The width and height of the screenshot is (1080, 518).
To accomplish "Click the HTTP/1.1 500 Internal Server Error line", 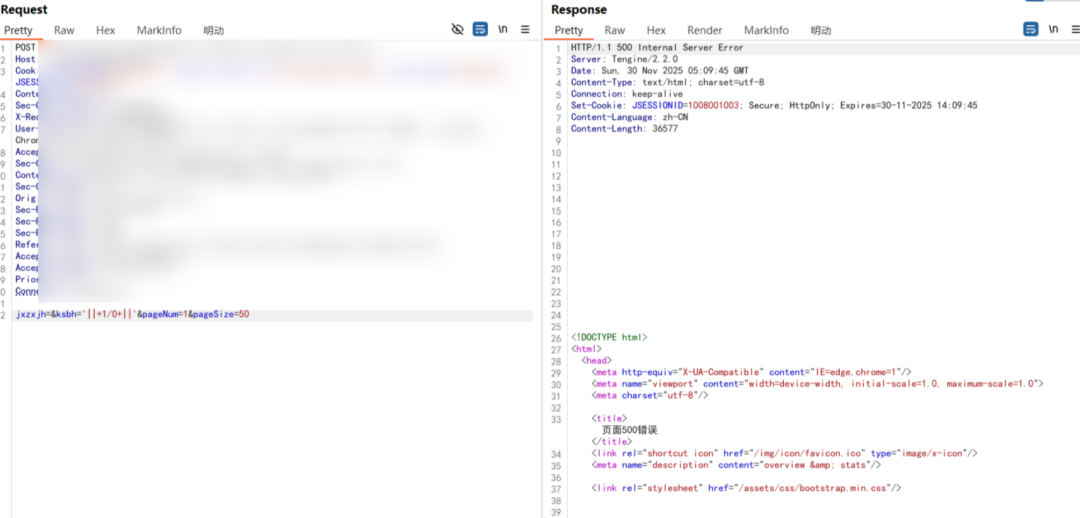I will click(x=657, y=47).
